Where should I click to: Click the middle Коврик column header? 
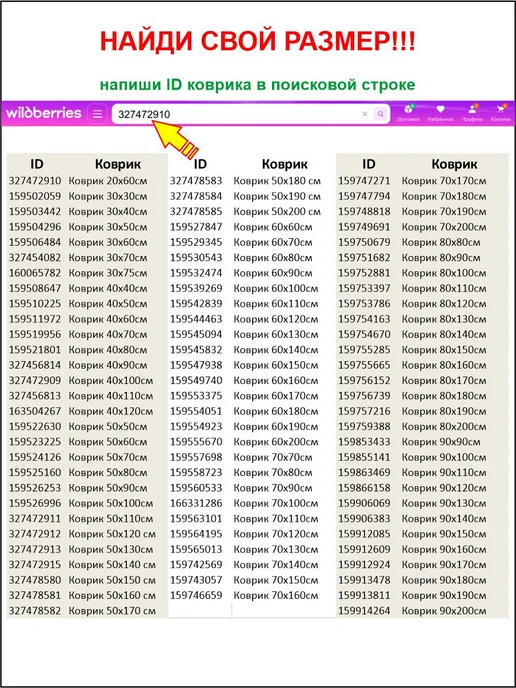coord(285,164)
